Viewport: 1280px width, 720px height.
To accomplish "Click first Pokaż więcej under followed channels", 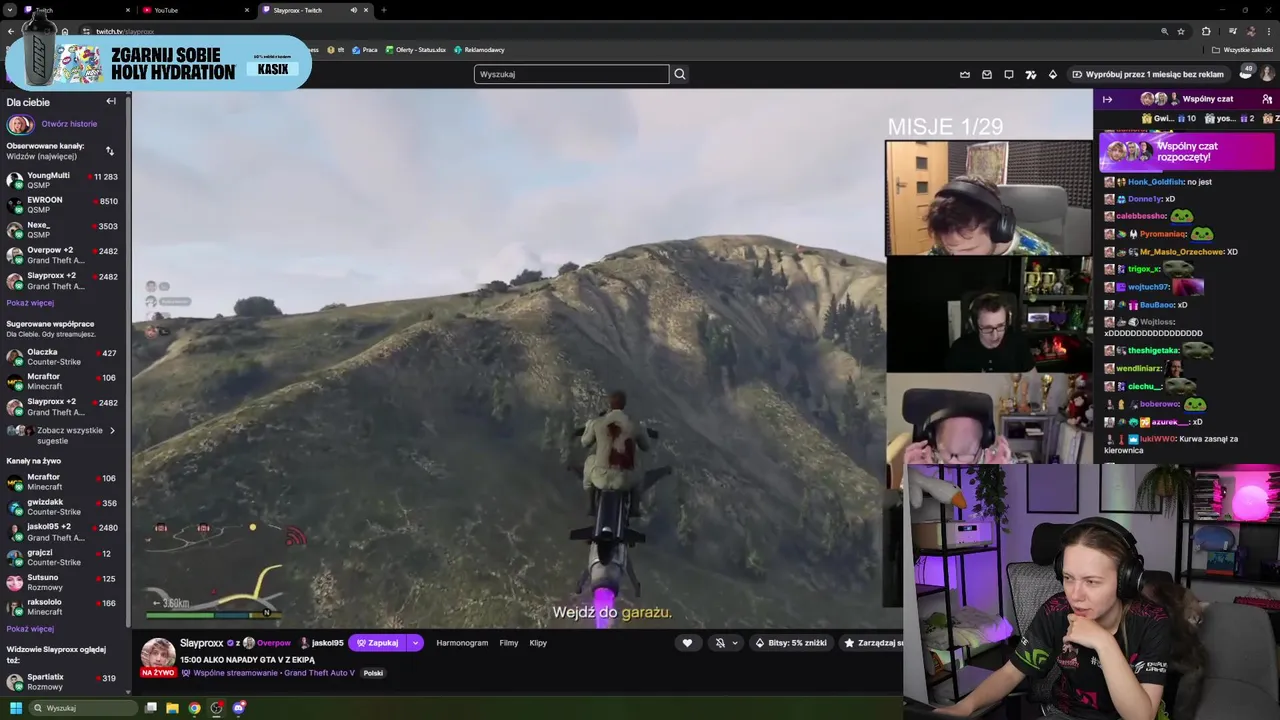I will (30, 303).
